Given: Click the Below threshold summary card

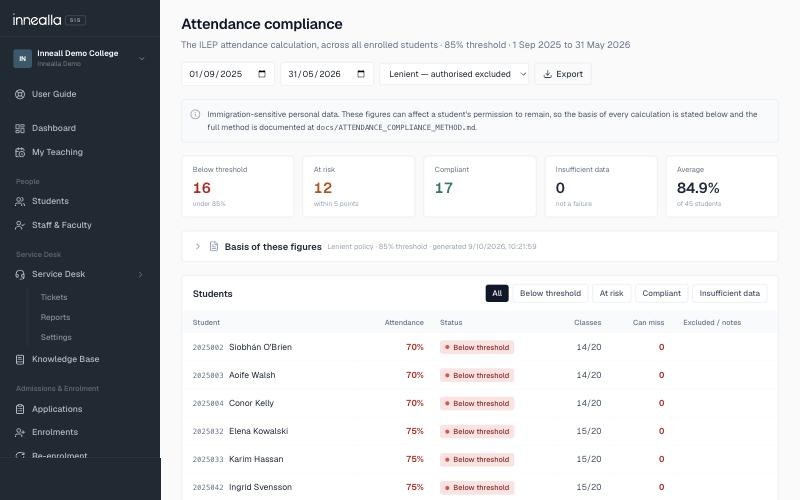Looking at the screenshot, I should click(x=238, y=187).
